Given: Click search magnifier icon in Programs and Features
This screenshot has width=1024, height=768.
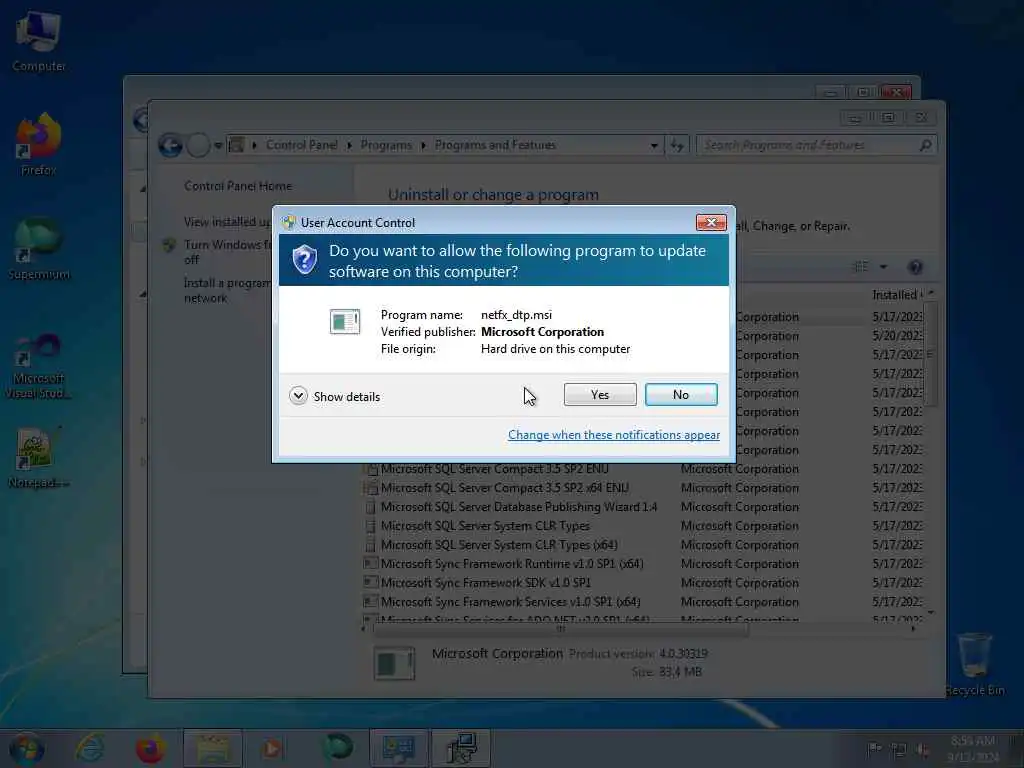Looking at the screenshot, I should [925, 145].
